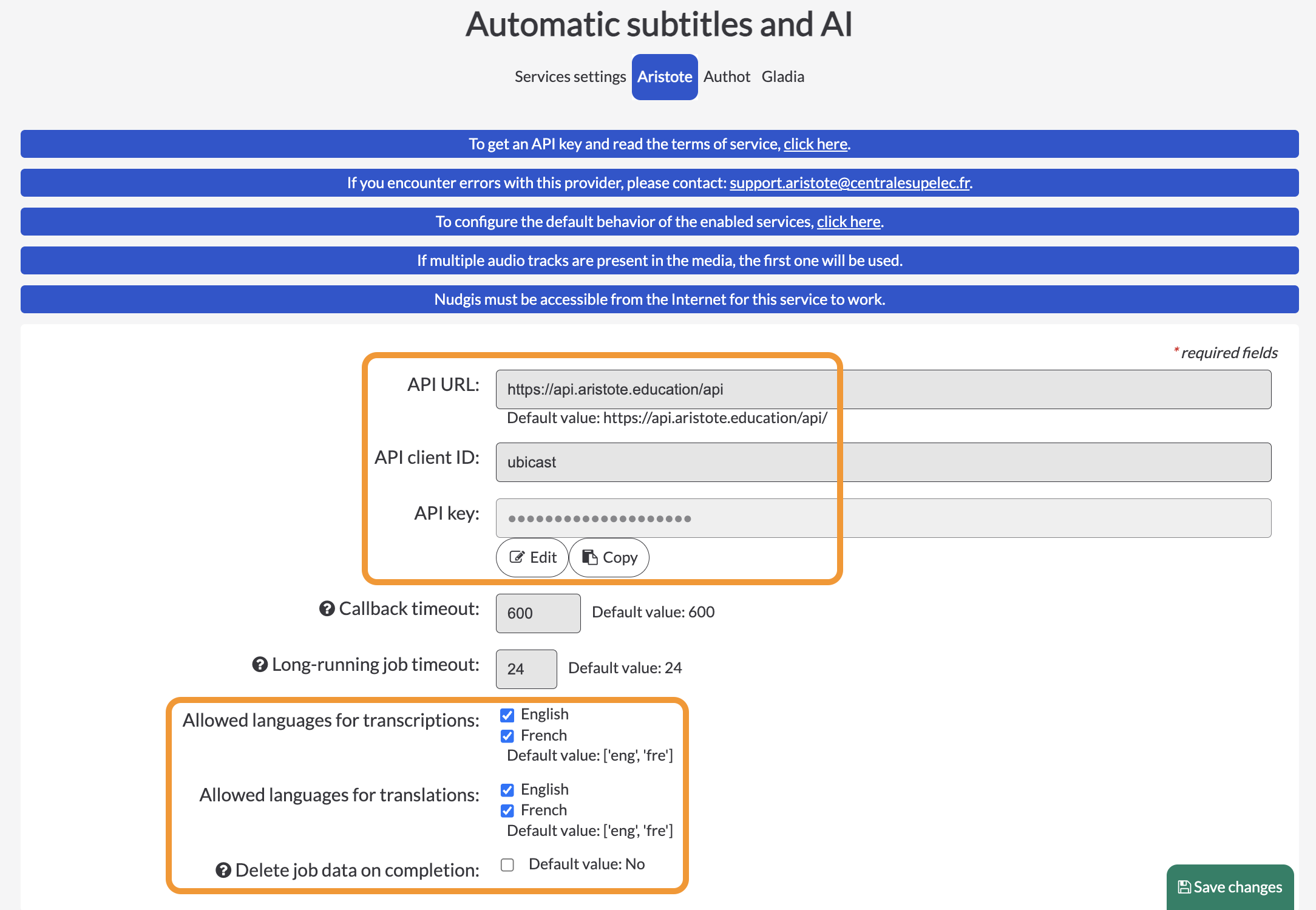This screenshot has width=1316, height=910.
Task: Click the 'Automatic subtitles and AI' heading
Action: click(659, 24)
